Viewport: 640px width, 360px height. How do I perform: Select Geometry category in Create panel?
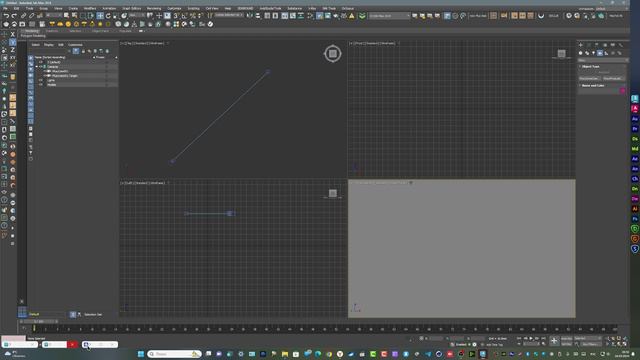tap(580, 53)
